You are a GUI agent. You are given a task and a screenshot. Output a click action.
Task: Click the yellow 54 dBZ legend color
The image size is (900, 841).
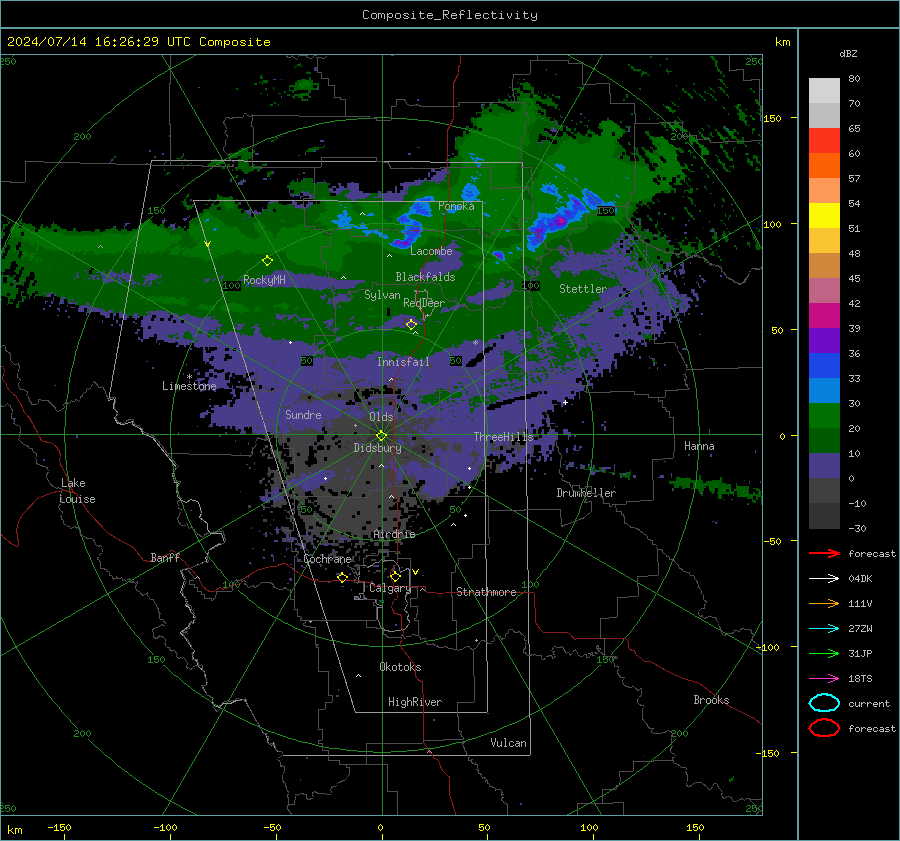tap(824, 215)
